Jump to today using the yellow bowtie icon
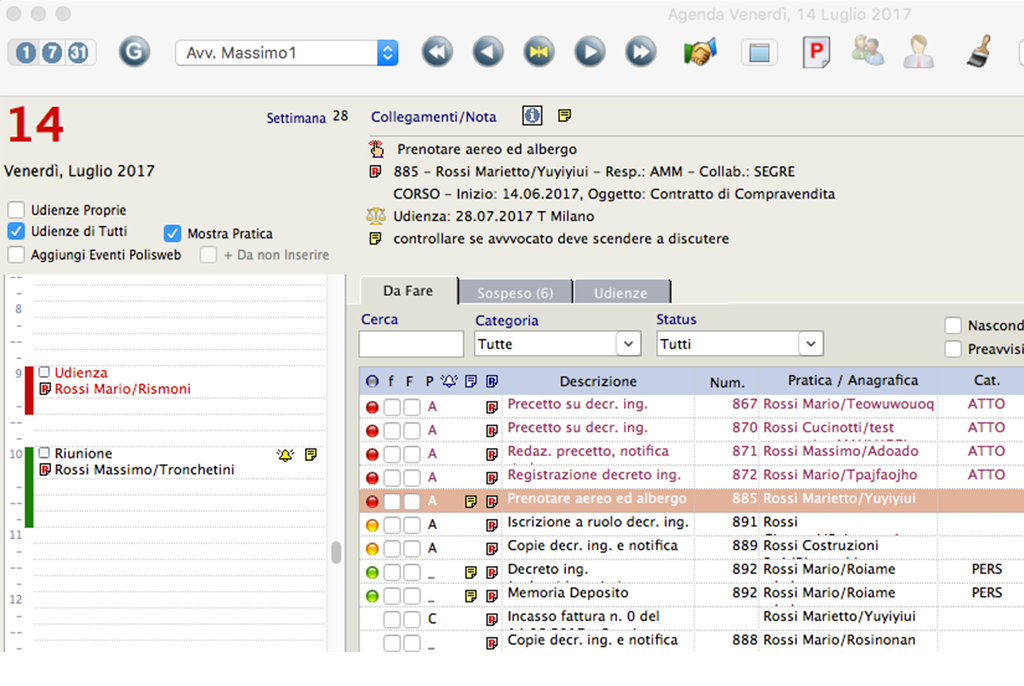 pos(538,51)
